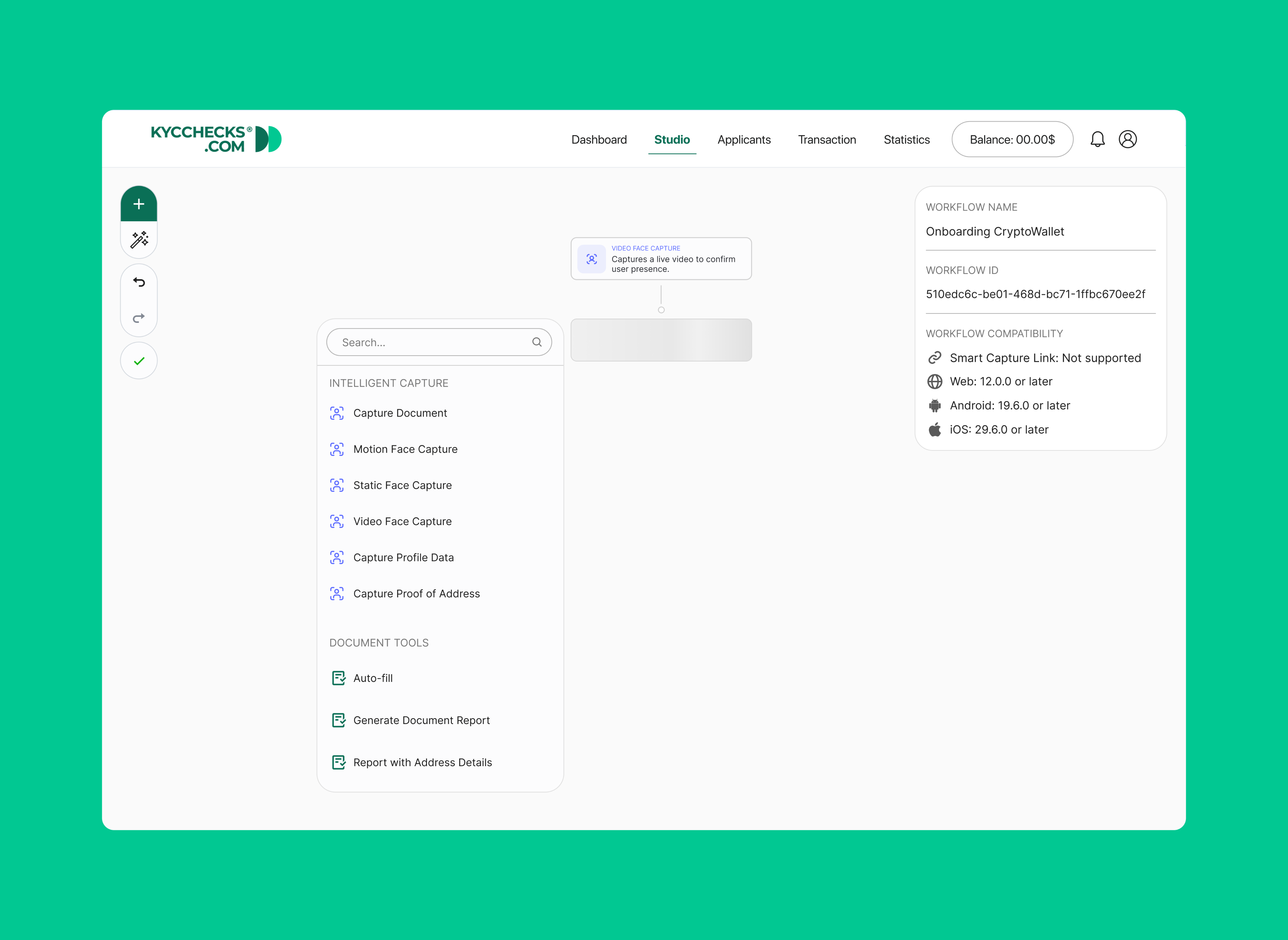Open user profile account icon
Viewport: 1288px width, 940px height.
1128,139
